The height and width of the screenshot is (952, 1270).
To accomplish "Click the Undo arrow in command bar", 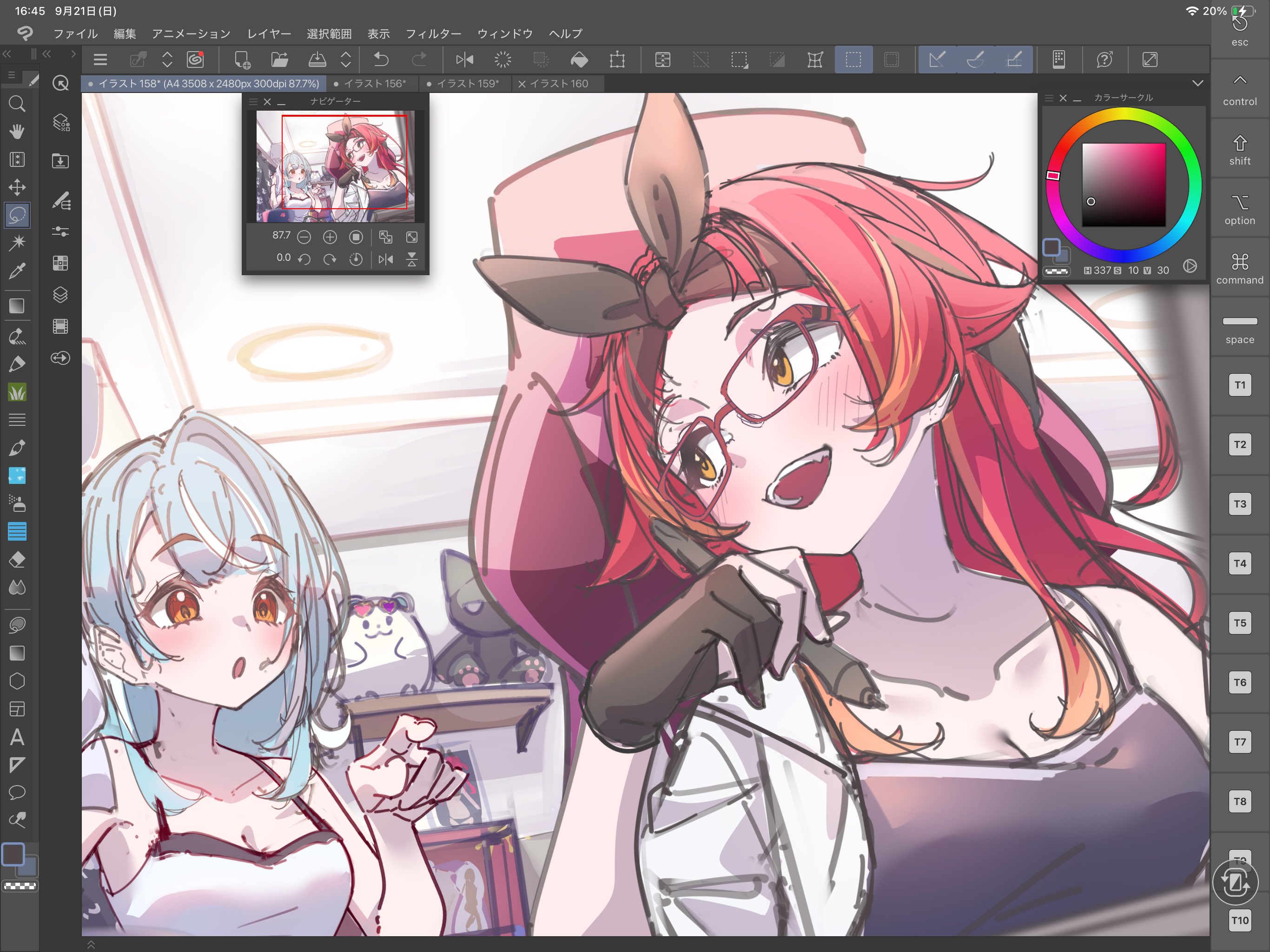I will (x=381, y=59).
